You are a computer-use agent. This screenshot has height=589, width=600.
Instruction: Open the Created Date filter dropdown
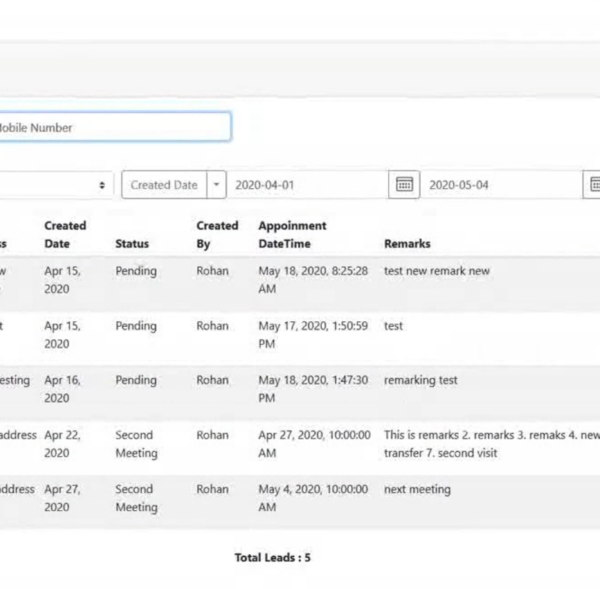click(164, 185)
